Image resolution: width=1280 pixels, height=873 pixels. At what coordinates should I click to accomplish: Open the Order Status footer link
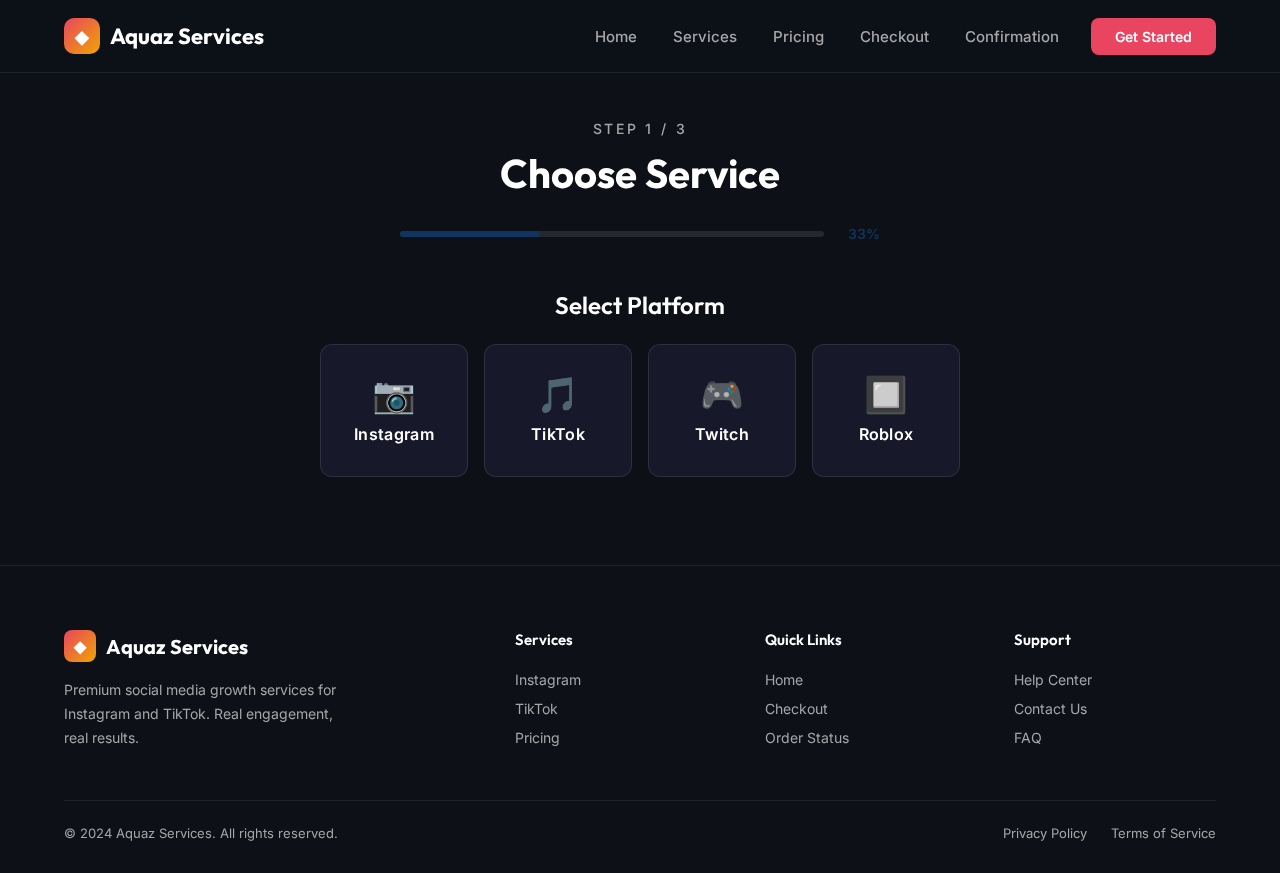tap(807, 738)
